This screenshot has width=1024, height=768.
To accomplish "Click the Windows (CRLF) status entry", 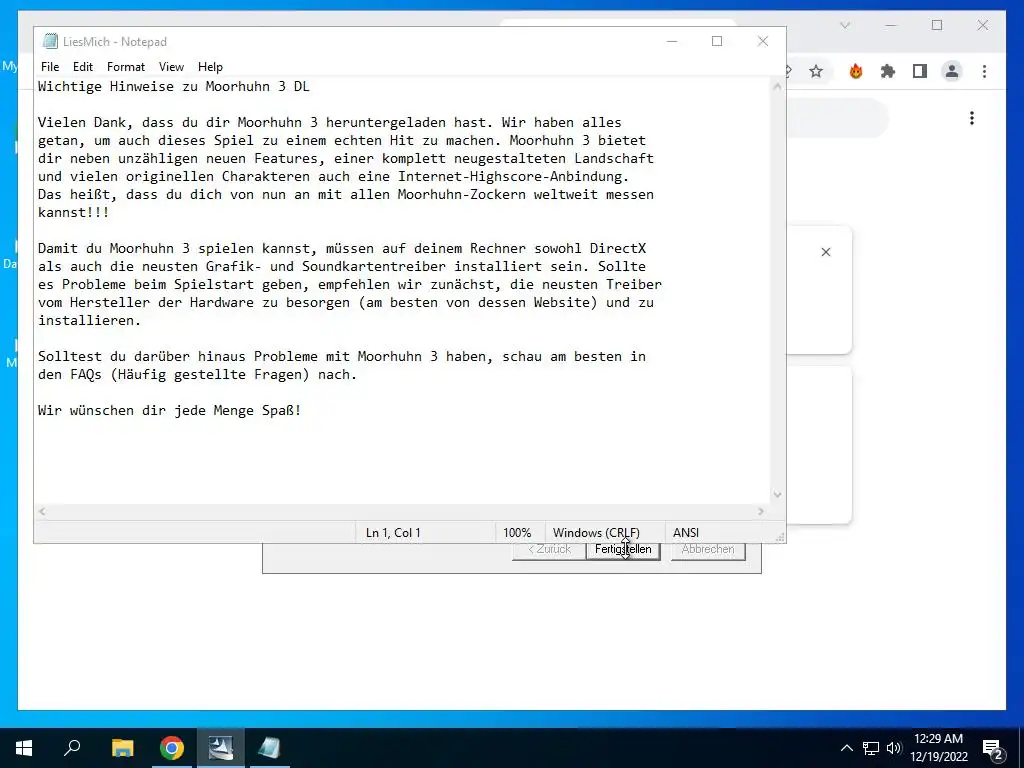I will click(596, 533).
